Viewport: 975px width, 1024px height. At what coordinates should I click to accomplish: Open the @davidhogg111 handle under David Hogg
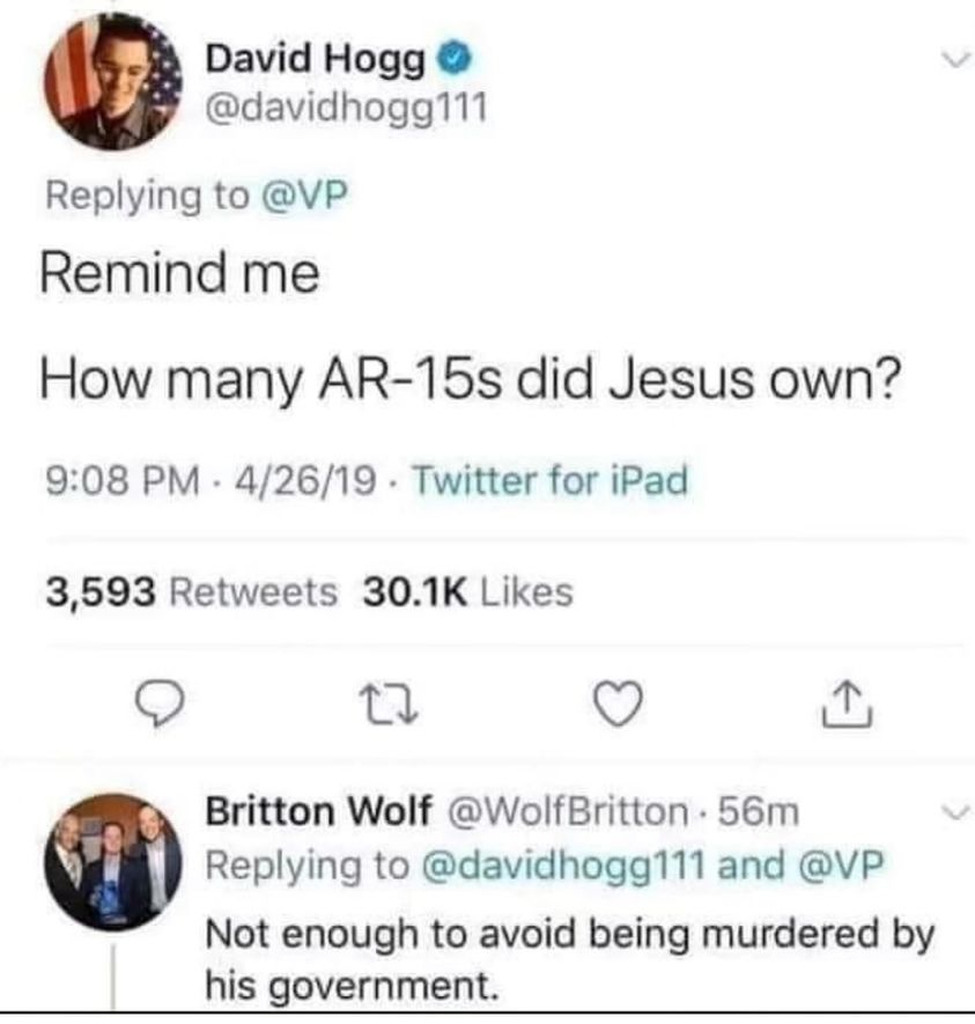click(347, 108)
